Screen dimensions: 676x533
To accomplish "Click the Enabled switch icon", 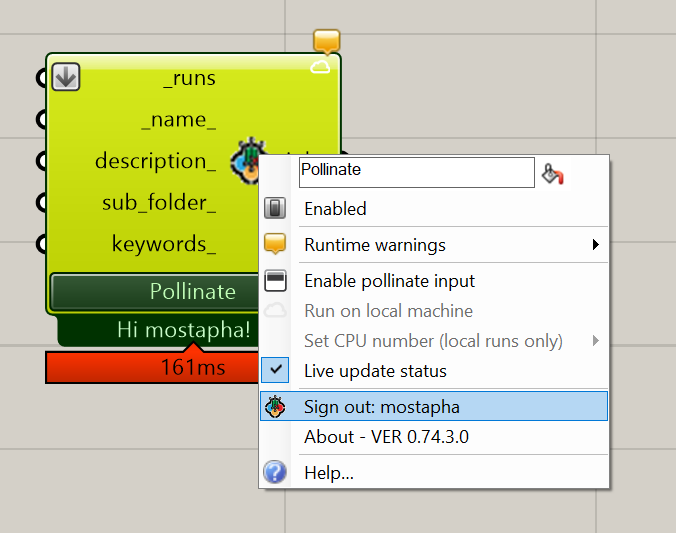I will click(x=275, y=208).
